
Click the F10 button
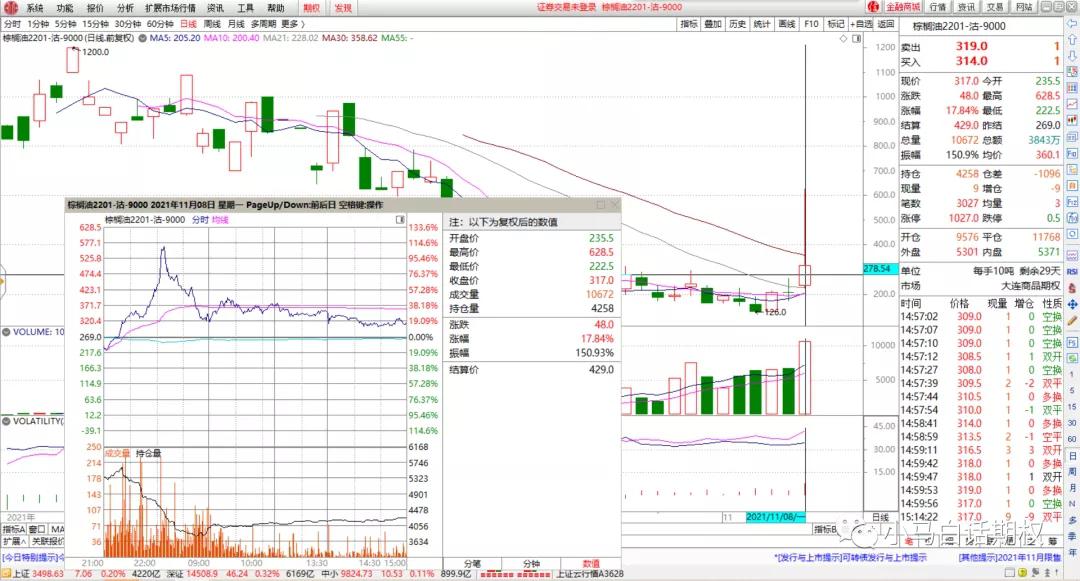pos(810,23)
